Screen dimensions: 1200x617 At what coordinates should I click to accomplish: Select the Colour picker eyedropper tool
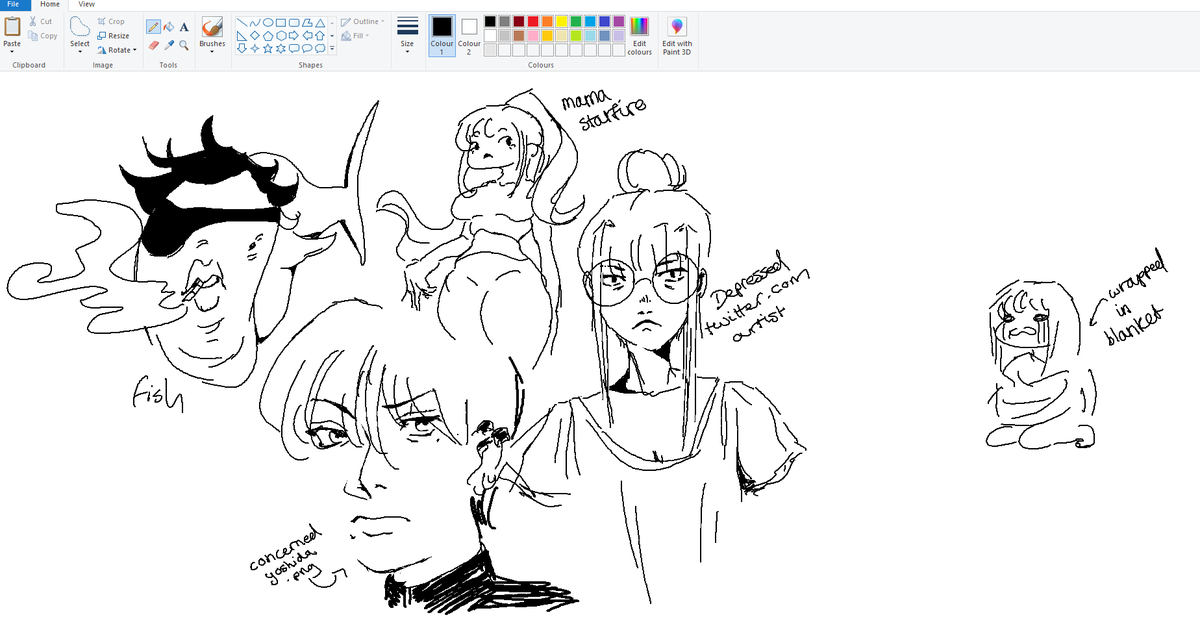point(169,44)
